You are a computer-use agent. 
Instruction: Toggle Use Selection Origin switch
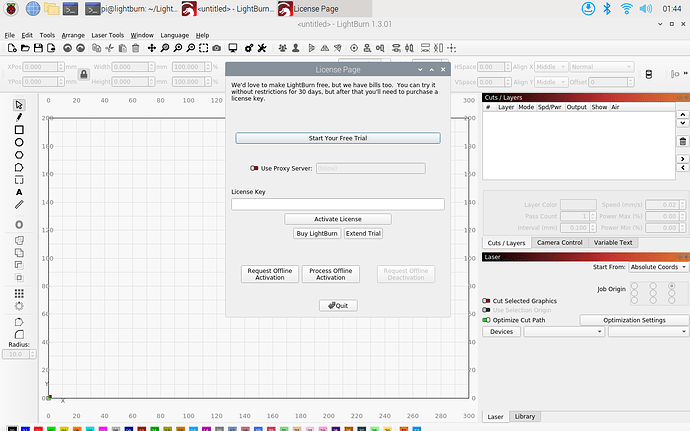click(486, 310)
